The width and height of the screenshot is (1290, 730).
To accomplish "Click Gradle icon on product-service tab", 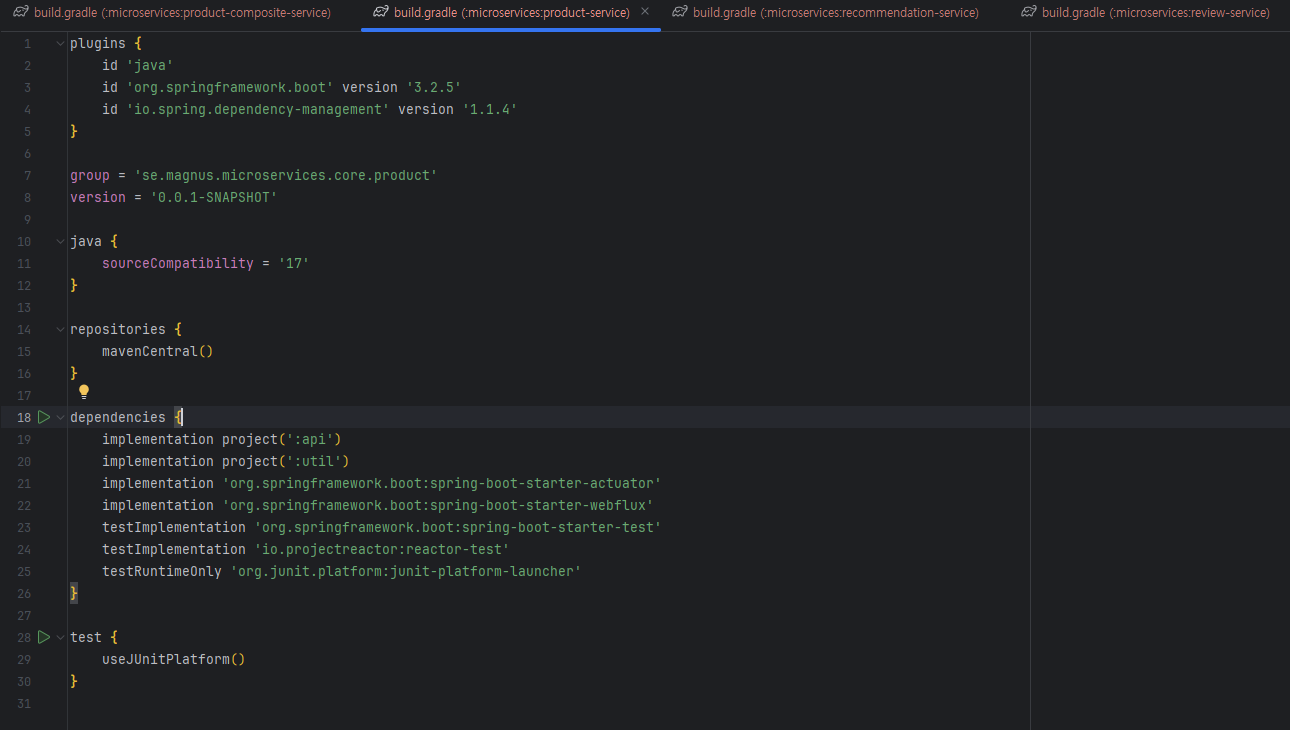I will point(380,12).
